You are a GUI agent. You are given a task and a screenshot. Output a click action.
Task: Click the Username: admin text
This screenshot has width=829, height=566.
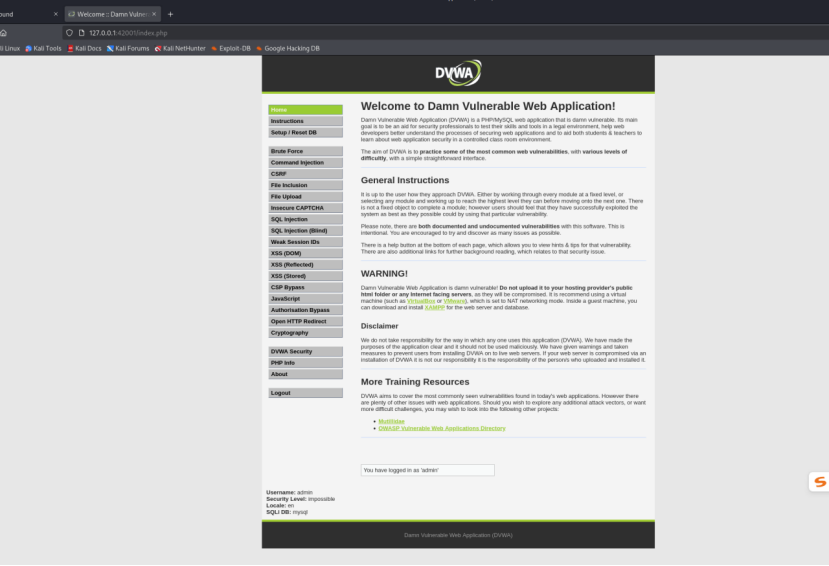pyautogui.click(x=289, y=493)
